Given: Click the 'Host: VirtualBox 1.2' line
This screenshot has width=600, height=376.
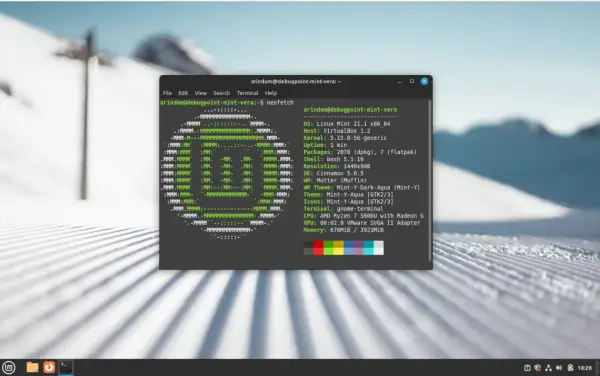Looking at the screenshot, I should [x=337, y=131].
